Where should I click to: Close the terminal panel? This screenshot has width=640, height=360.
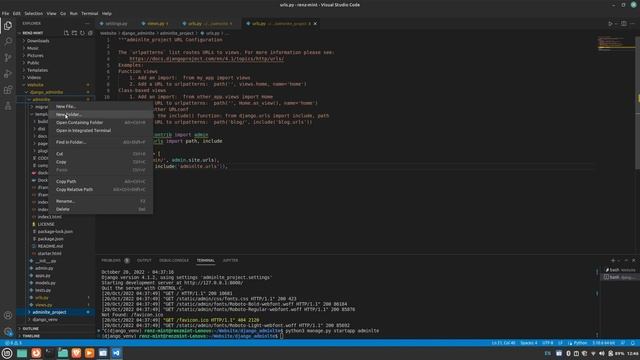click(x=633, y=260)
